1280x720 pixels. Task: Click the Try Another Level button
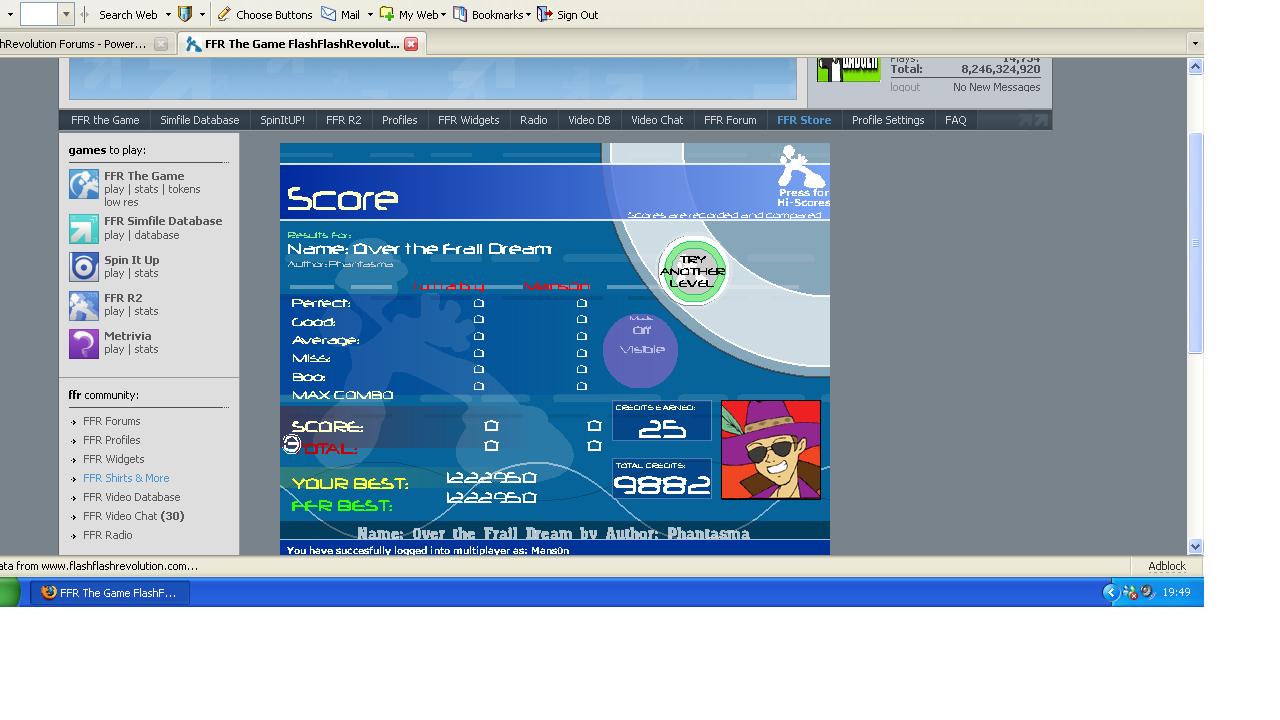click(x=692, y=271)
